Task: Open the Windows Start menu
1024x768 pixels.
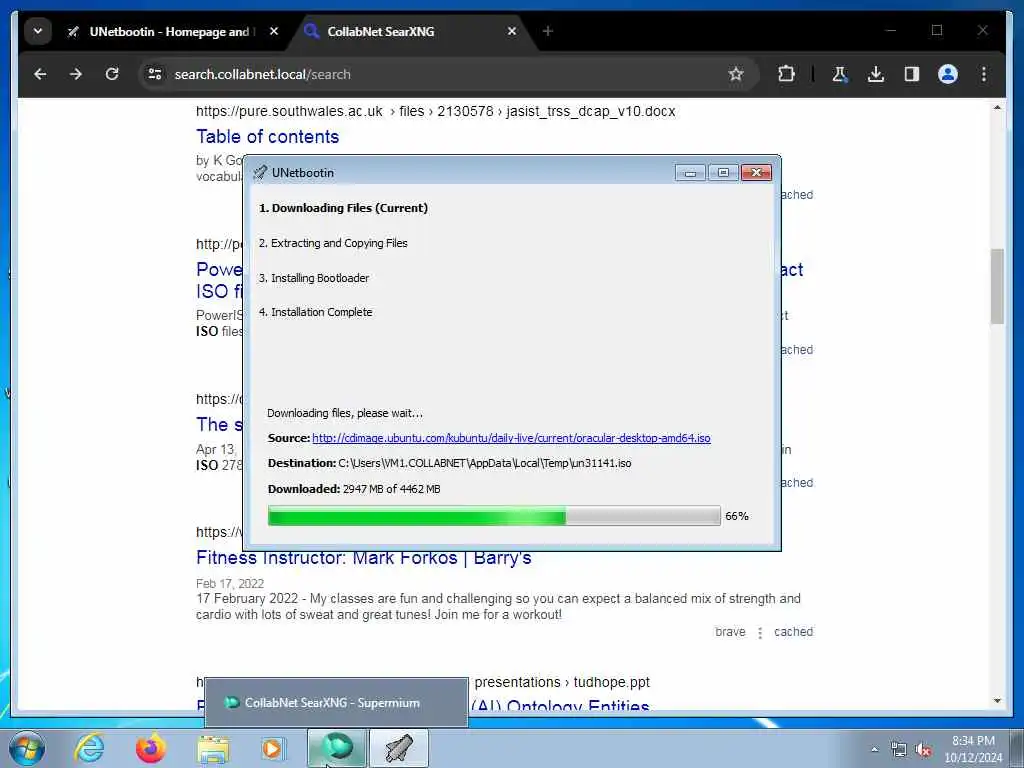Action: pos(27,748)
